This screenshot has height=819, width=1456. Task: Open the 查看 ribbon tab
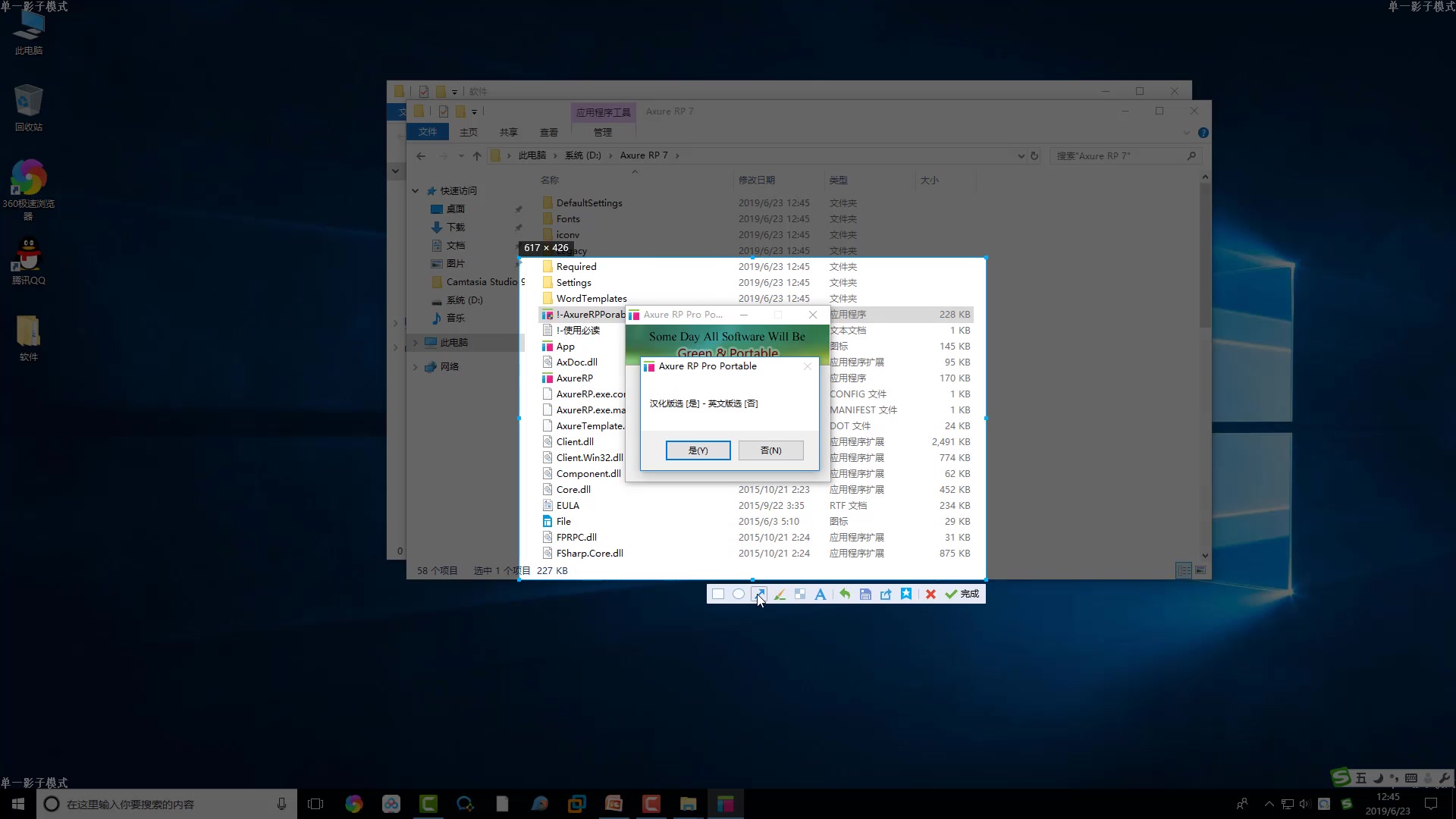pyautogui.click(x=548, y=133)
